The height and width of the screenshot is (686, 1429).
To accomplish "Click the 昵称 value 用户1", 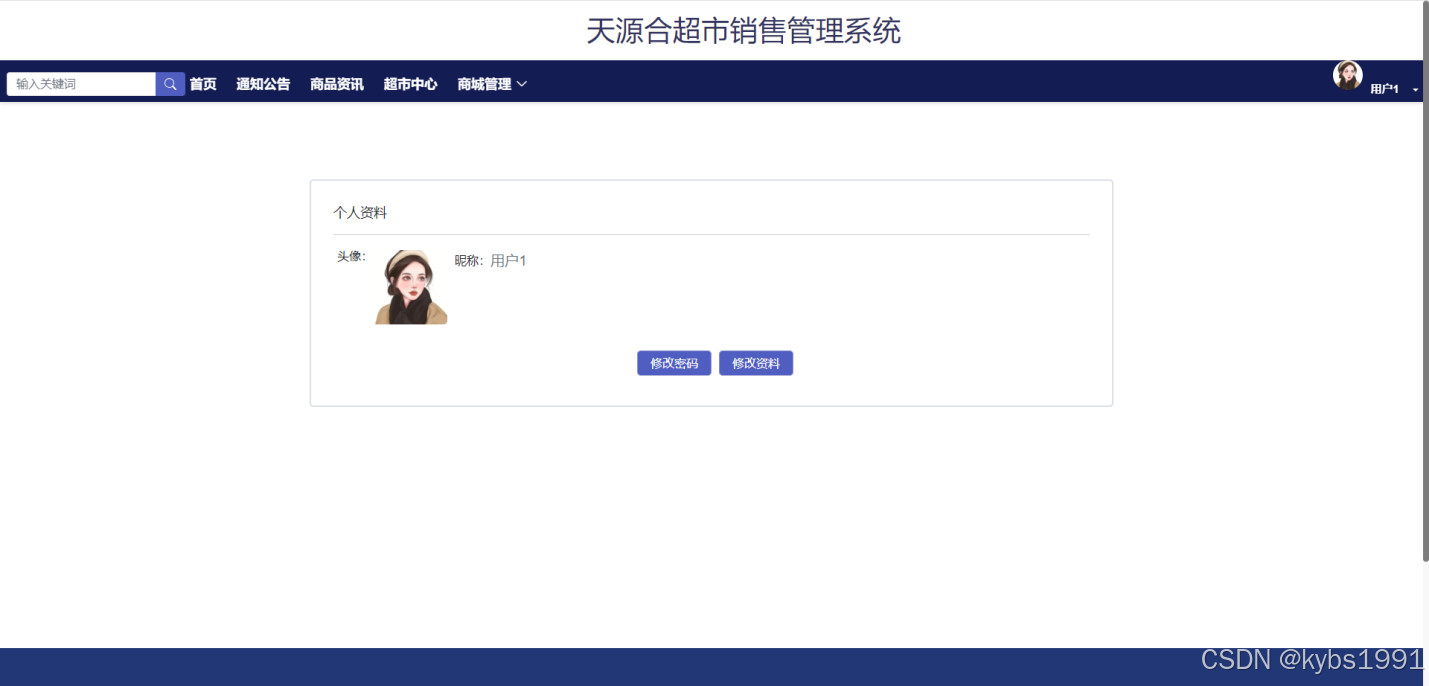I will [508, 261].
